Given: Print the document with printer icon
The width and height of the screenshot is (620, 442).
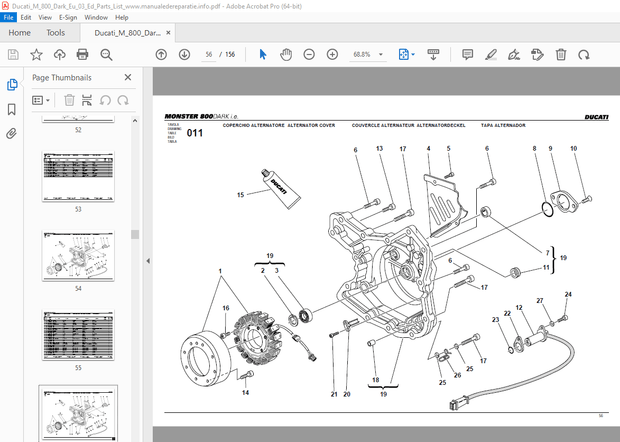Looking at the screenshot, I should 82,55.
